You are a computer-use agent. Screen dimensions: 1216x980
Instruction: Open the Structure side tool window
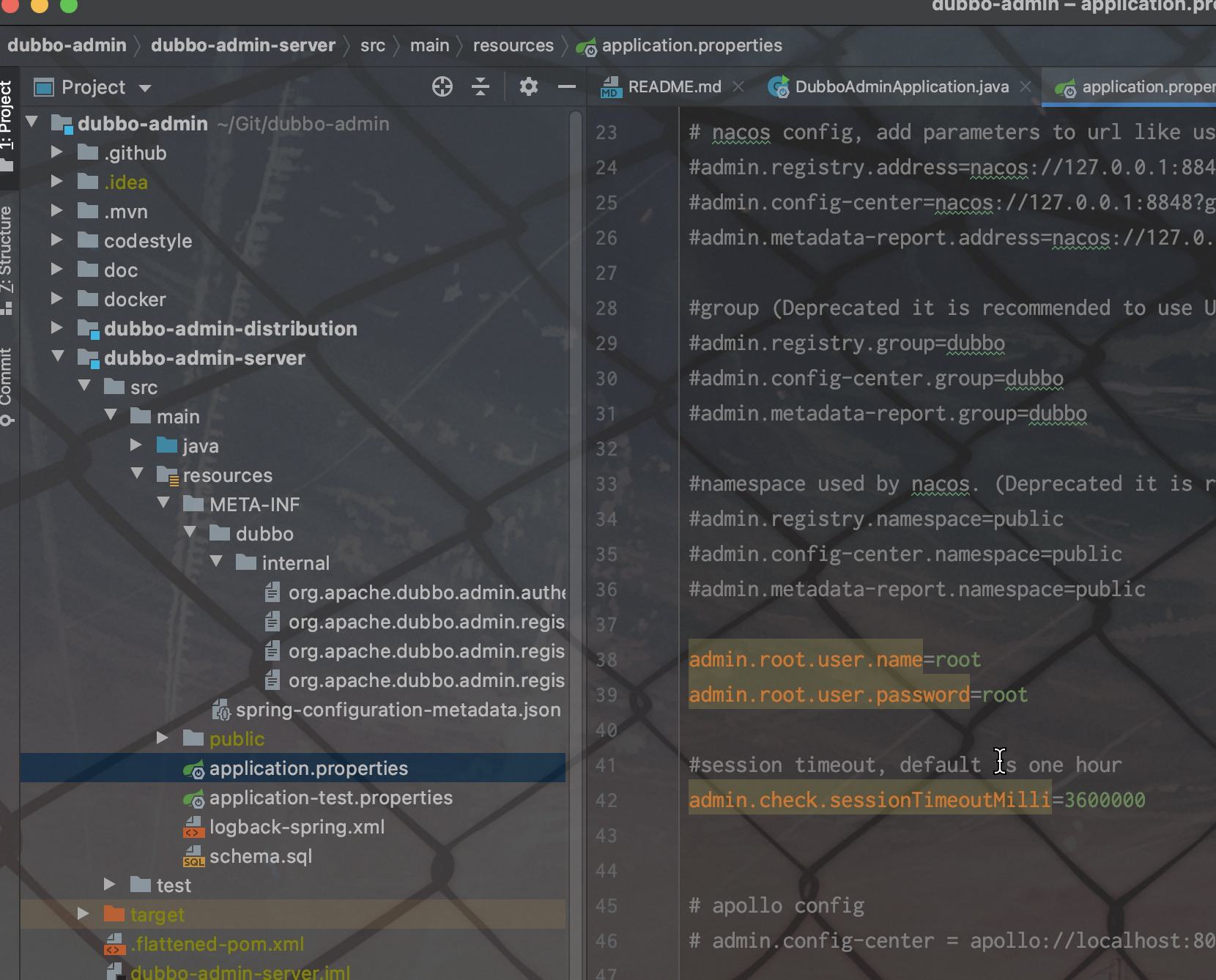(x=7, y=259)
